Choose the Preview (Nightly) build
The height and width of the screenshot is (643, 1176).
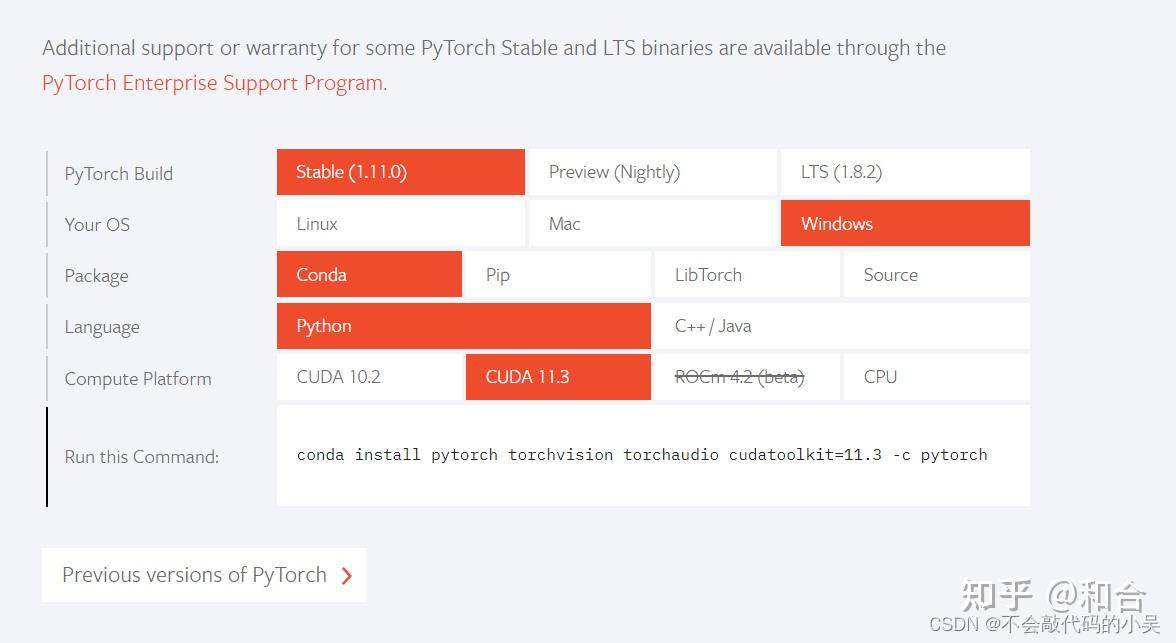point(651,172)
